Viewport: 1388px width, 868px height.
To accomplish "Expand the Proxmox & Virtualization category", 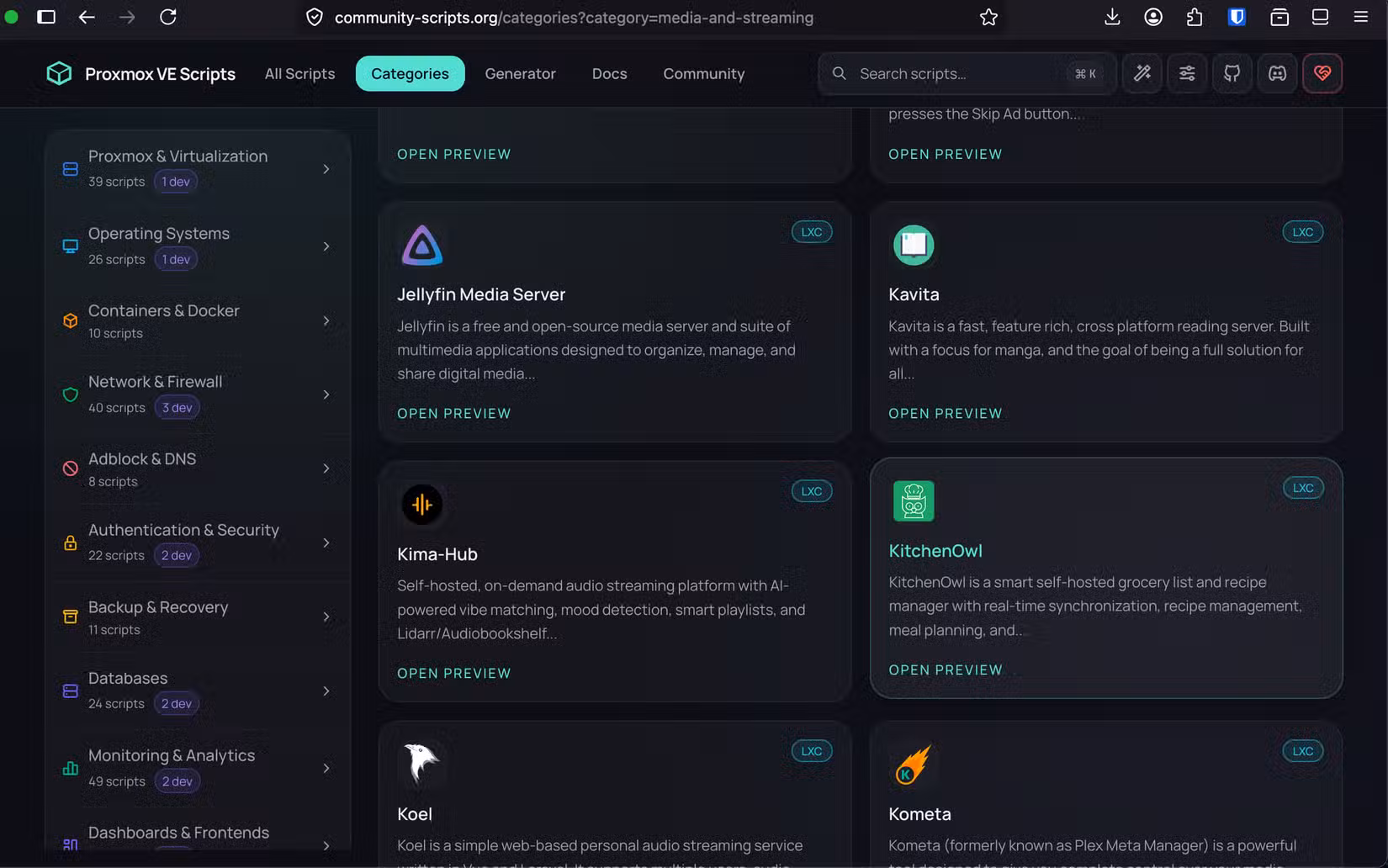I will [x=326, y=169].
